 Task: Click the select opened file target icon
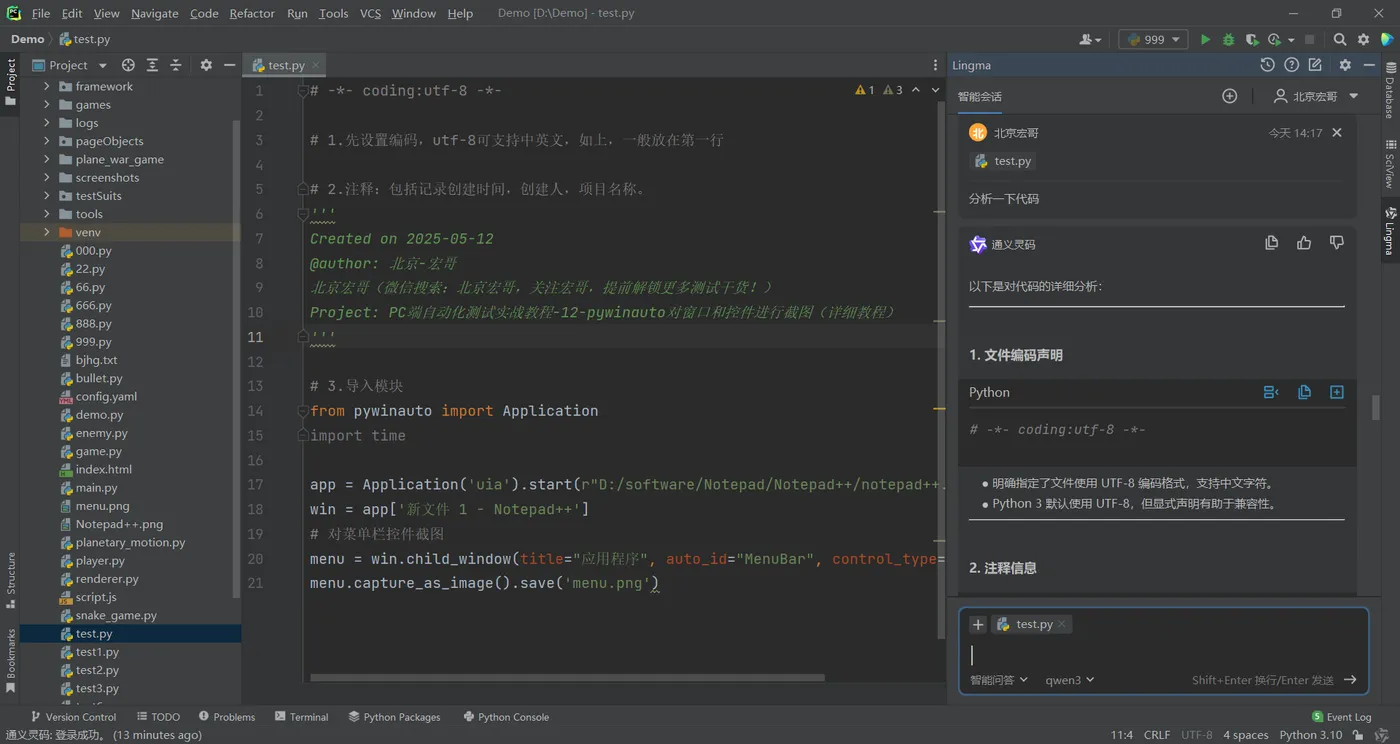pos(128,65)
